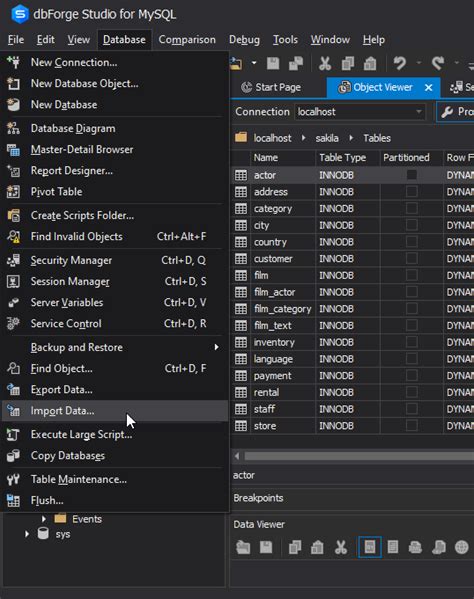Expand the Events folder tree node
474x599 pixels.
click(44, 519)
